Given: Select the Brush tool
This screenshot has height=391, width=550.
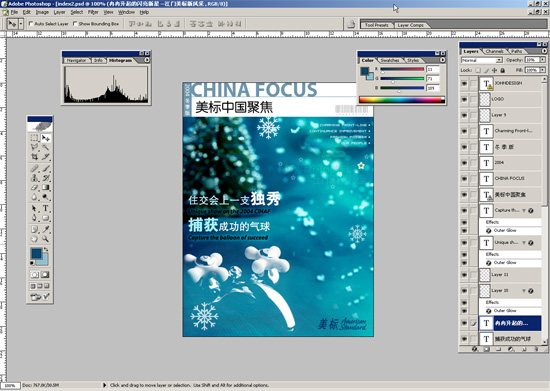Looking at the screenshot, I should (45, 168).
